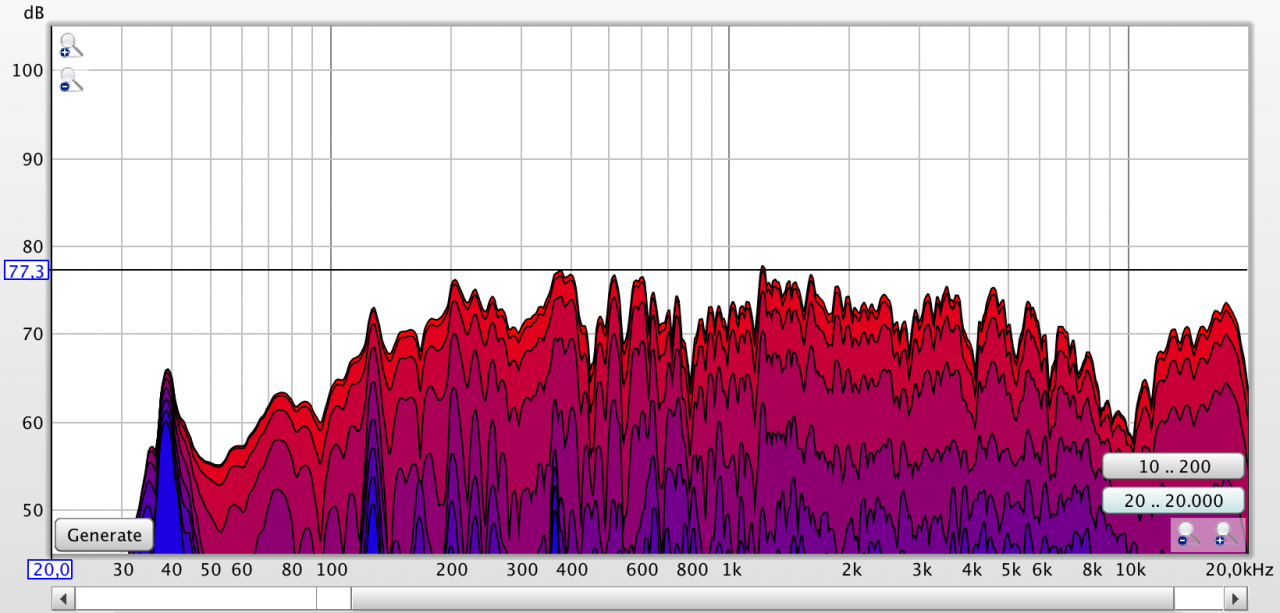
Task: Set frequency range to 10 .. 200
Action: tap(1174, 467)
